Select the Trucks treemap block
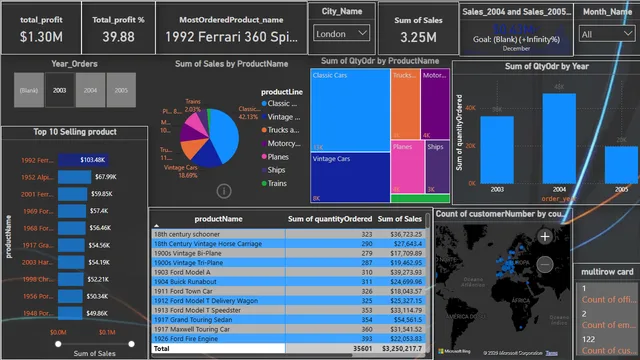640x360 pixels. pyautogui.click(x=406, y=104)
